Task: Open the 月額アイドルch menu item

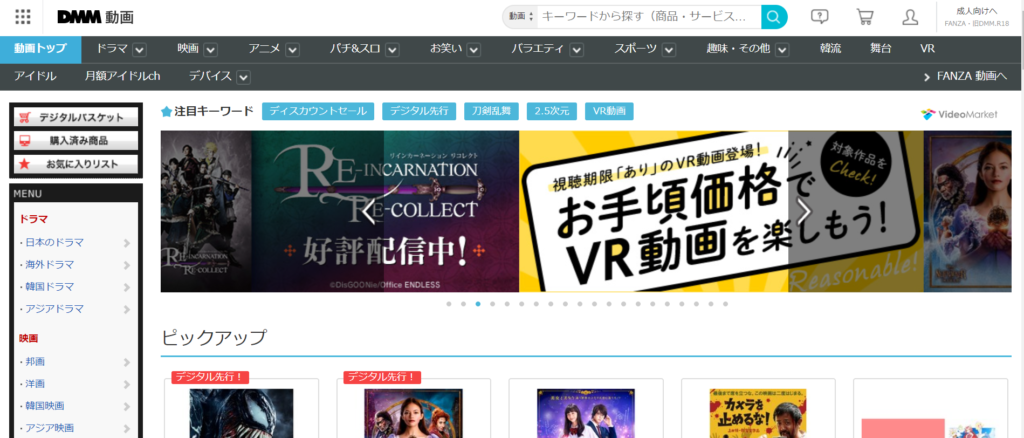Action: coord(122,76)
